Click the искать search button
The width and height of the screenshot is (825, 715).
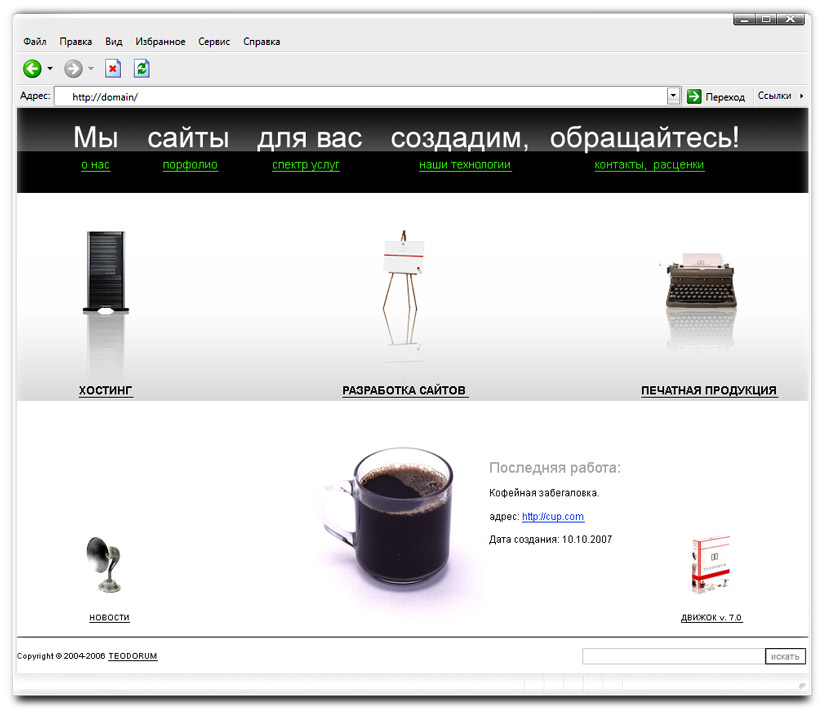coord(786,656)
